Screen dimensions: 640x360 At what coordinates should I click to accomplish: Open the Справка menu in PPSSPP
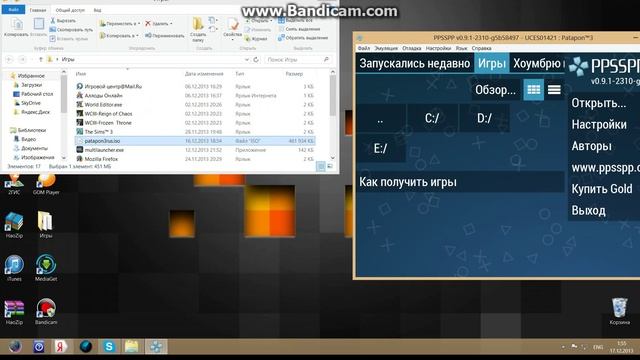click(x=482, y=48)
